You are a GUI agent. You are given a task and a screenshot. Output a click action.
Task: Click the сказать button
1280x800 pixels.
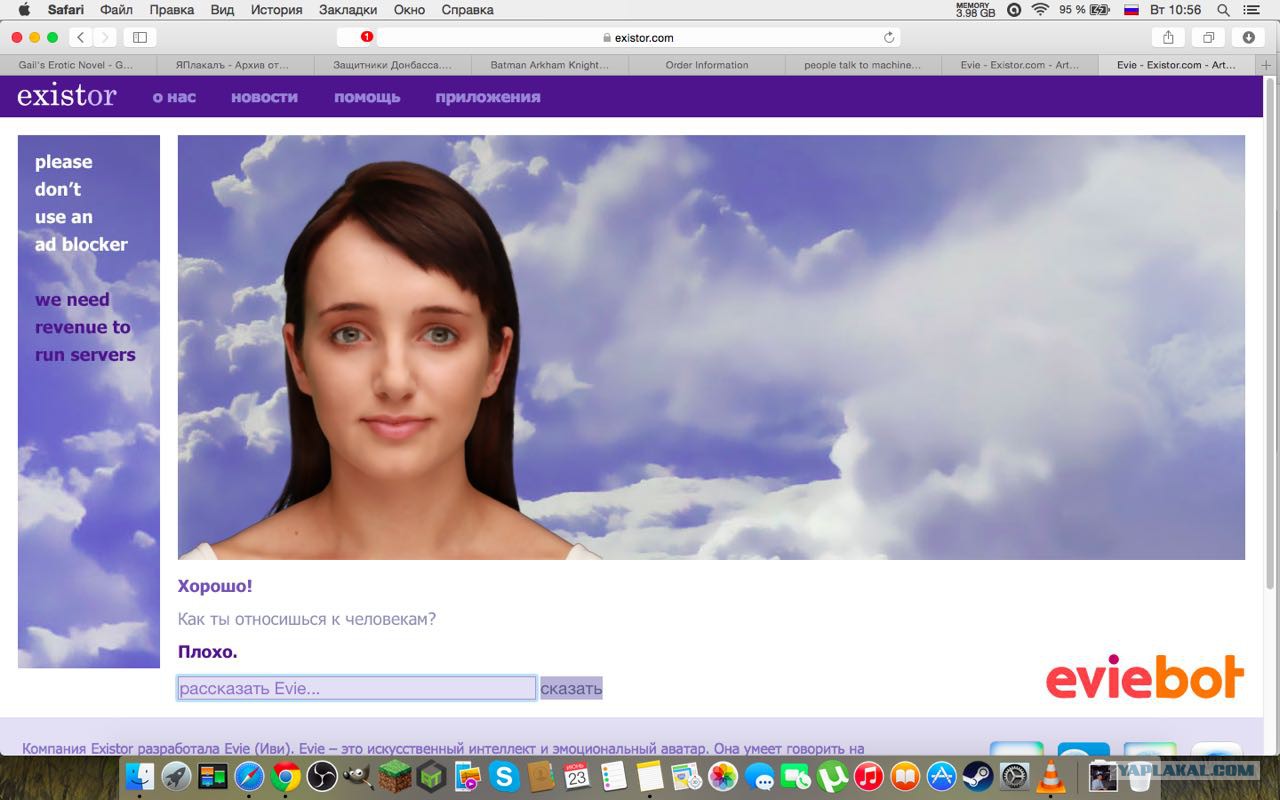[x=571, y=688]
